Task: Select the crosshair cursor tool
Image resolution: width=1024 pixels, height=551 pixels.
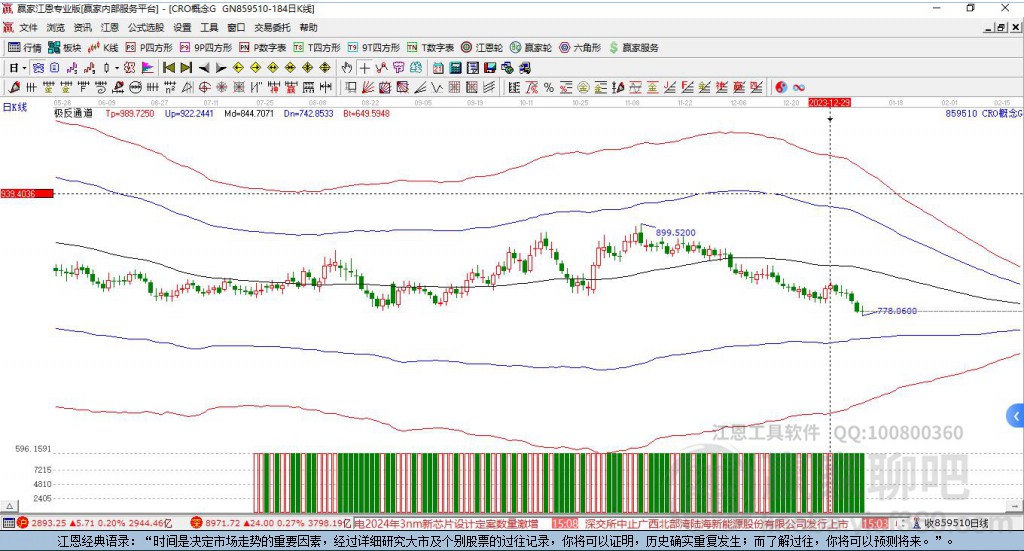Action: tap(364, 67)
